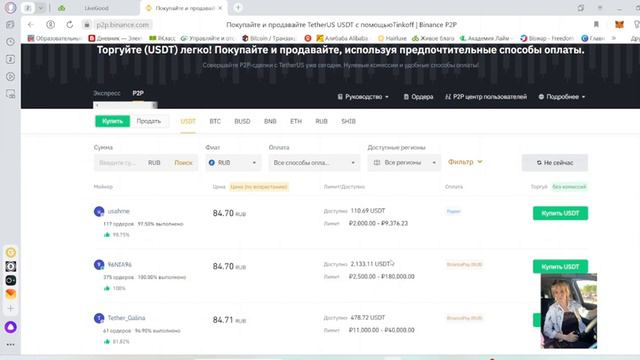Open the MetaMask fox extension

(x=619, y=24)
